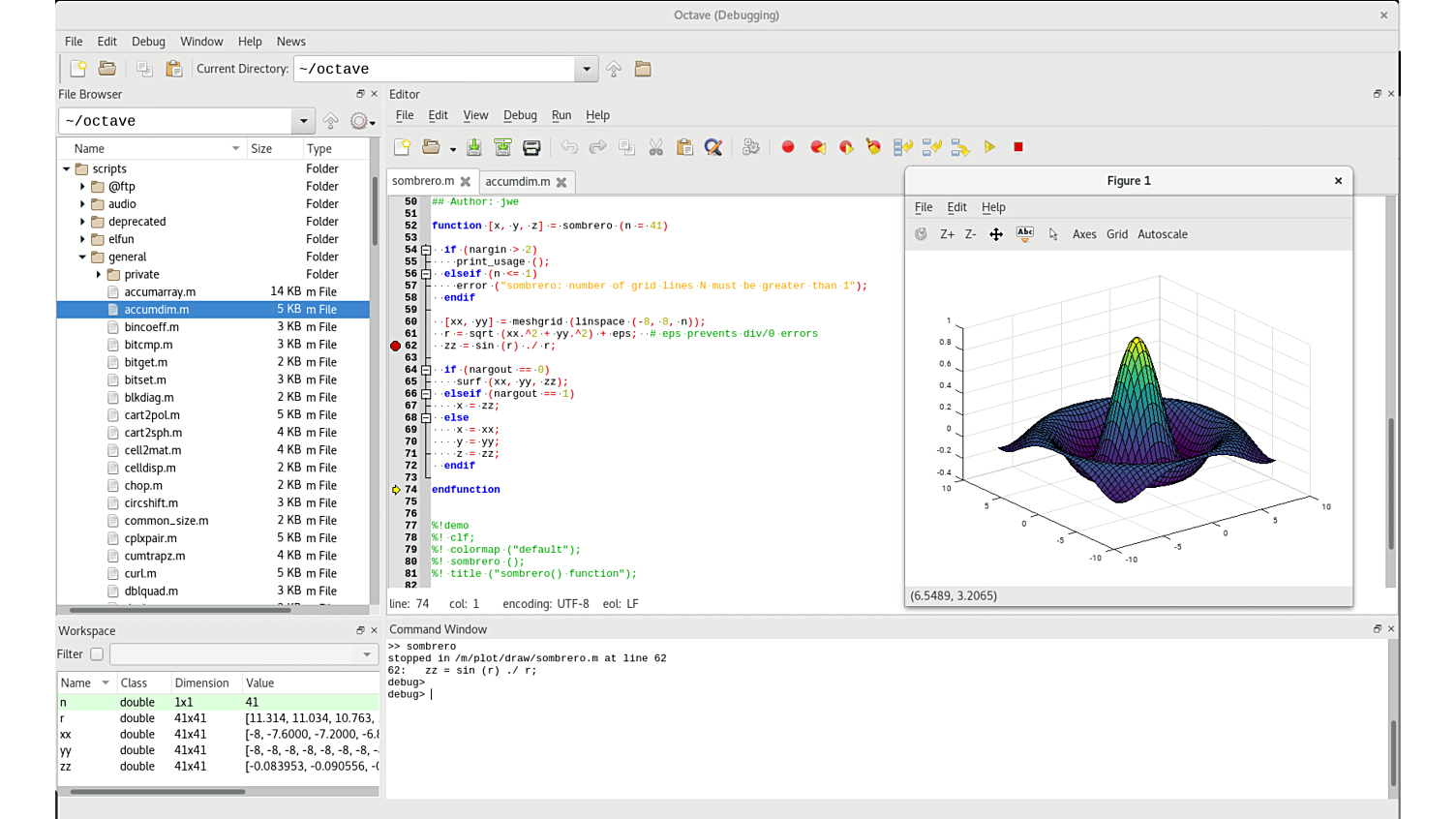Click the cut scissors icon in editor
Viewport: 1456px width, 819px height.
pyautogui.click(x=655, y=147)
